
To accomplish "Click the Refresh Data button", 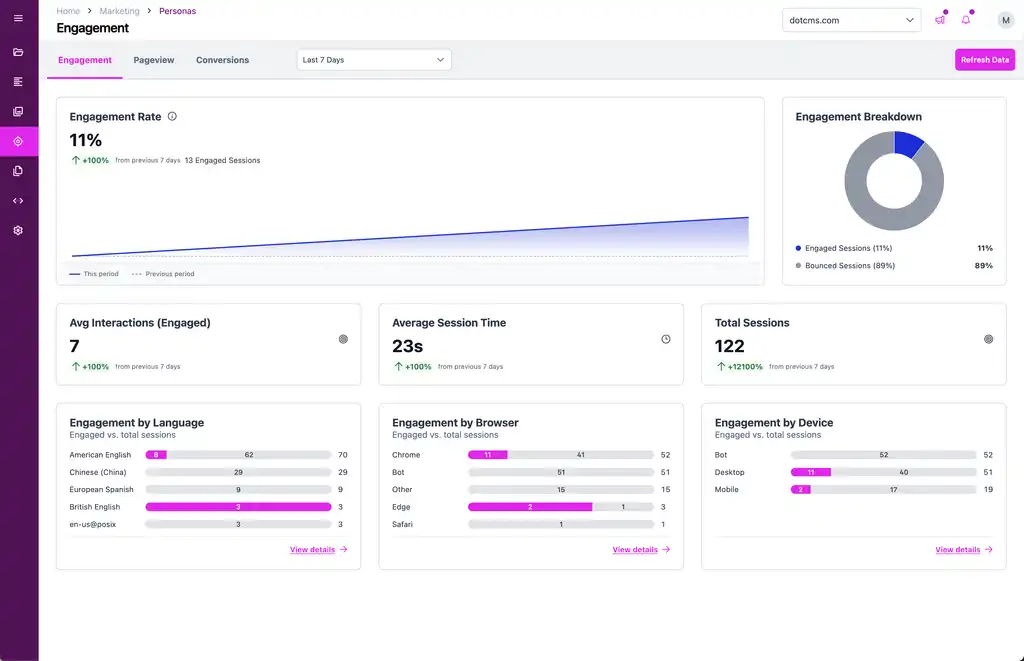I will [x=985, y=59].
